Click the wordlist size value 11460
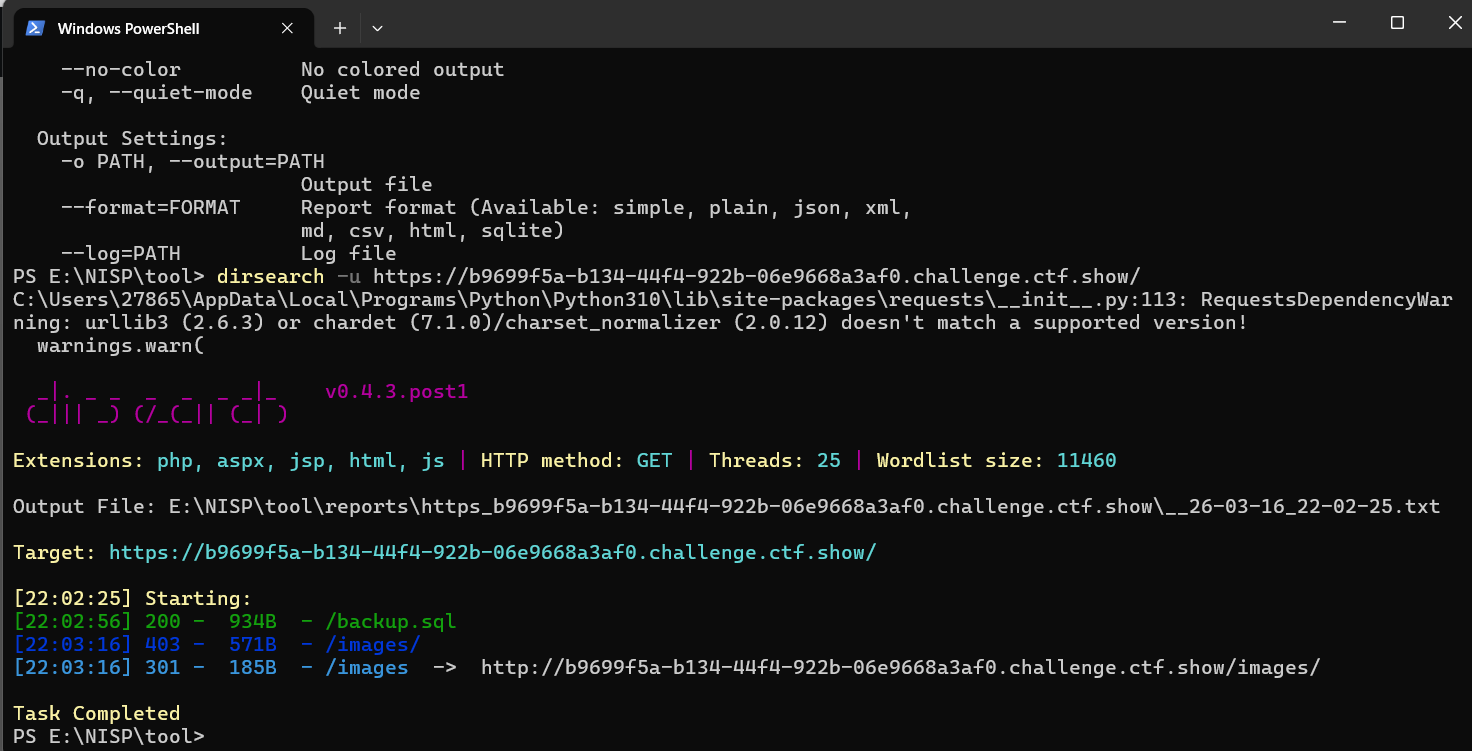The height and width of the screenshot is (751, 1472). pos(1086,460)
